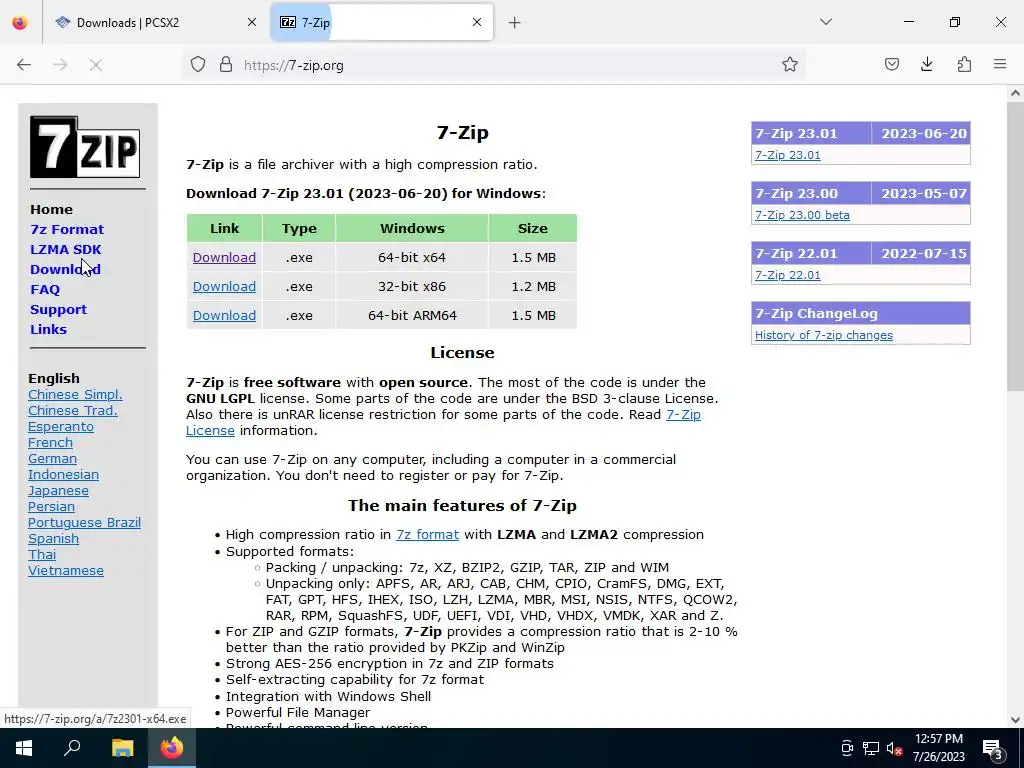Switch language to Esperanto
The width and height of the screenshot is (1024, 768).
[61, 426]
